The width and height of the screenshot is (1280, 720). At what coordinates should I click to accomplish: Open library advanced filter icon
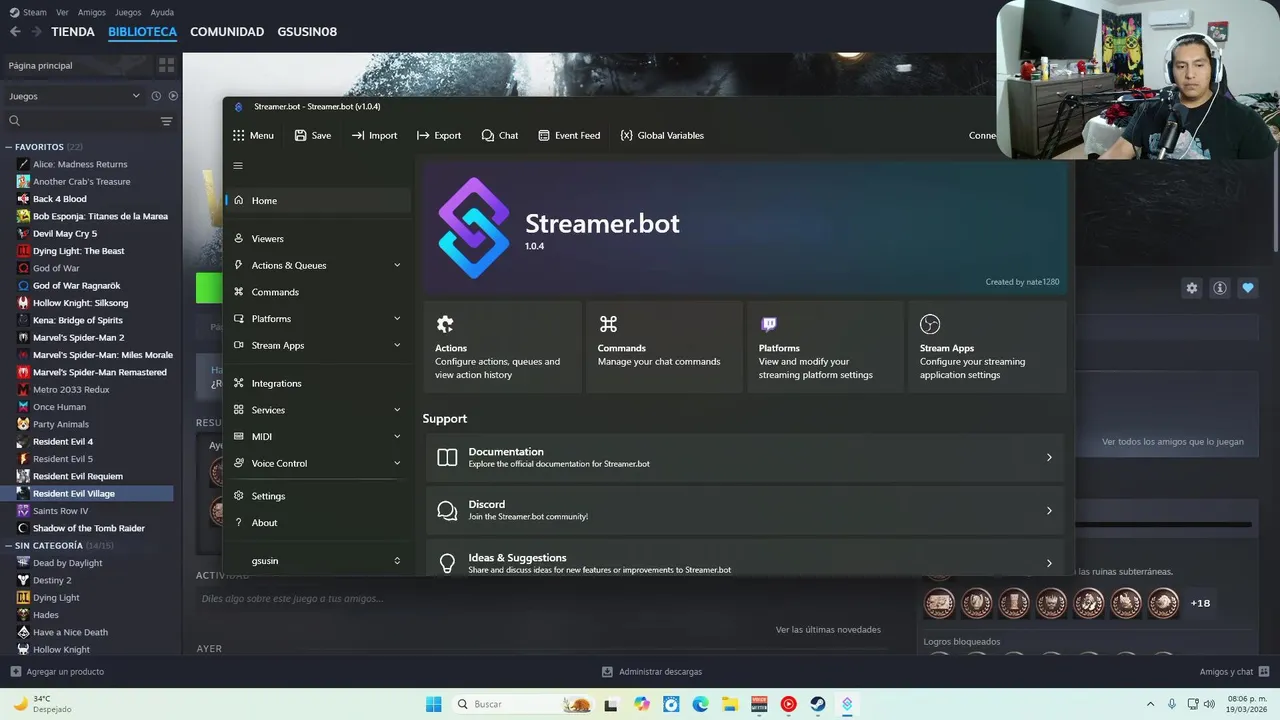166,121
